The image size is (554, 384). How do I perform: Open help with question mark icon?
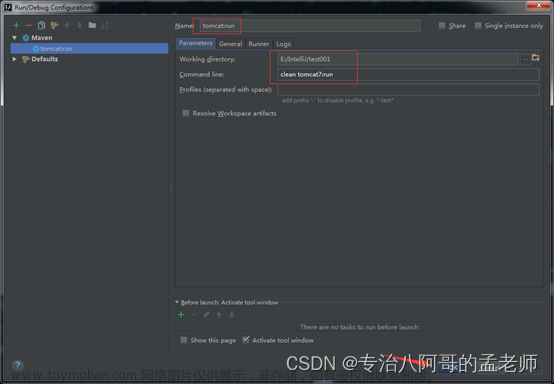[x=18, y=365]
